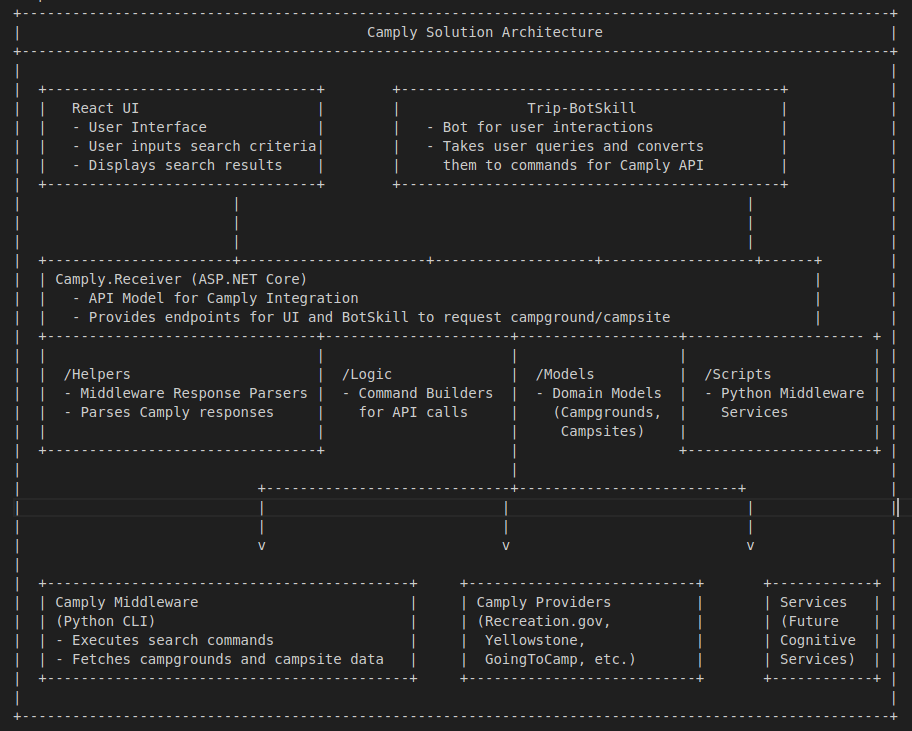Screen dimensions: 912x731
Task: Click the 'Camply Middleware' heading
Action: click(127, 602)
